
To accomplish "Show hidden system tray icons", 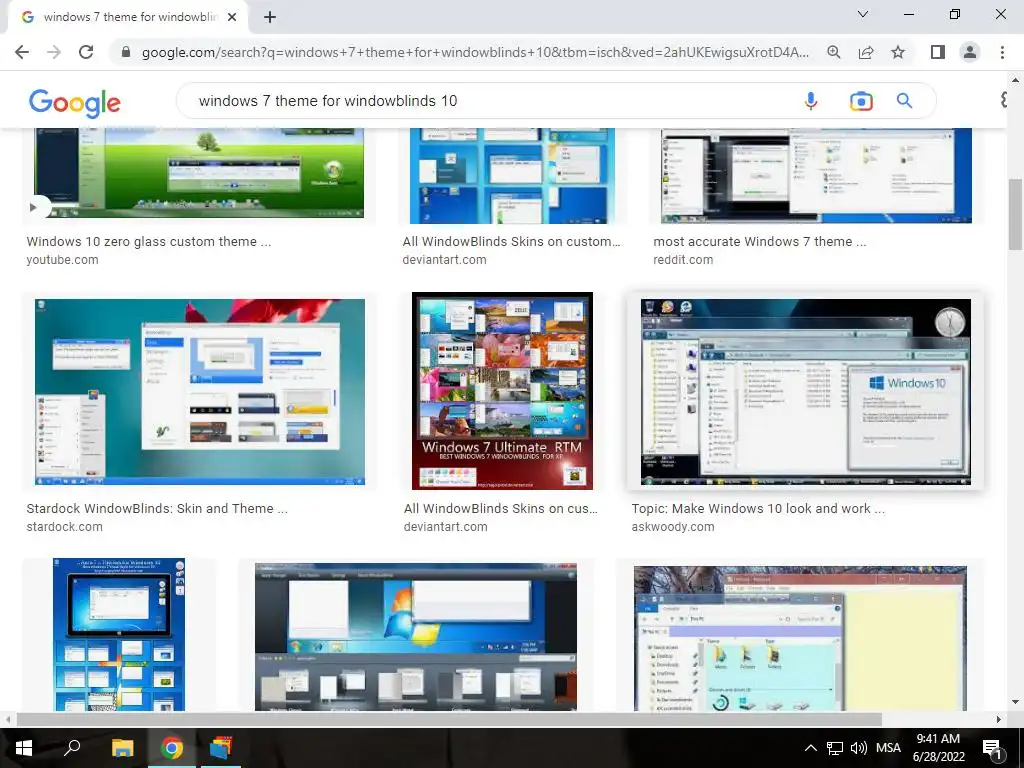I will coord(810,748).
